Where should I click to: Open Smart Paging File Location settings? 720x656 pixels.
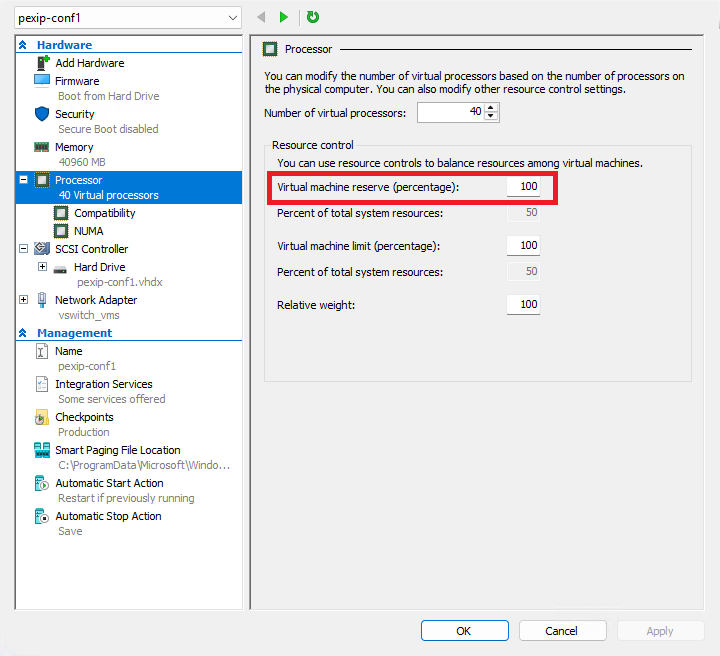[117, 450]
